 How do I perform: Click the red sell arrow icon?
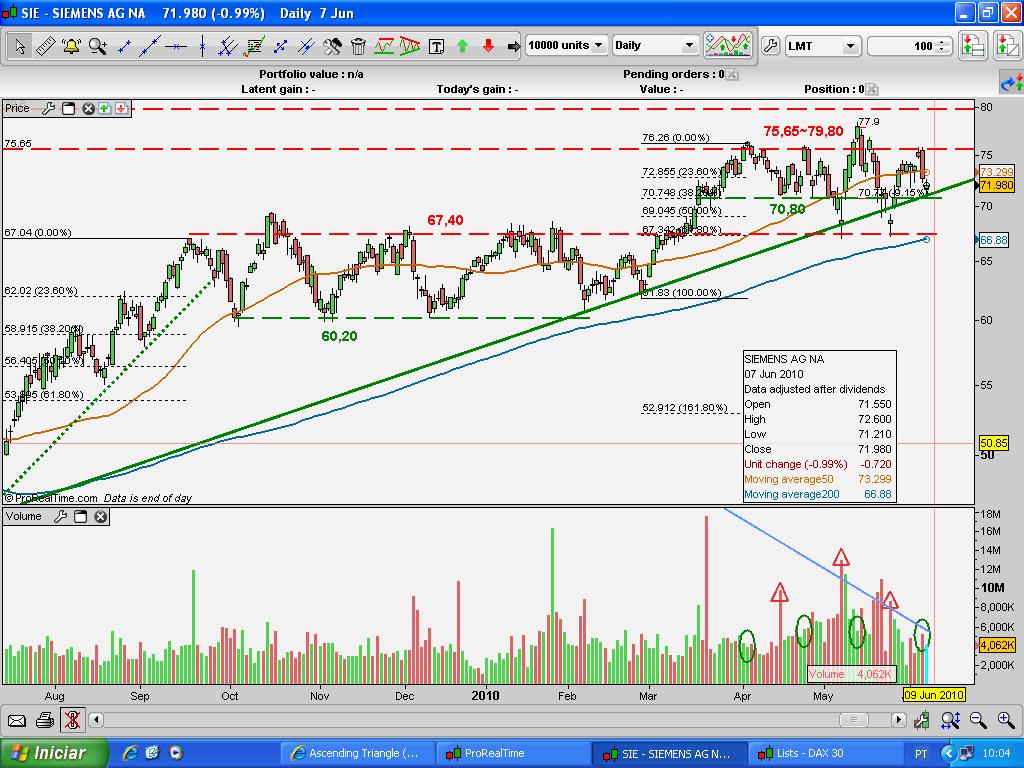click(x=488, y=46)
